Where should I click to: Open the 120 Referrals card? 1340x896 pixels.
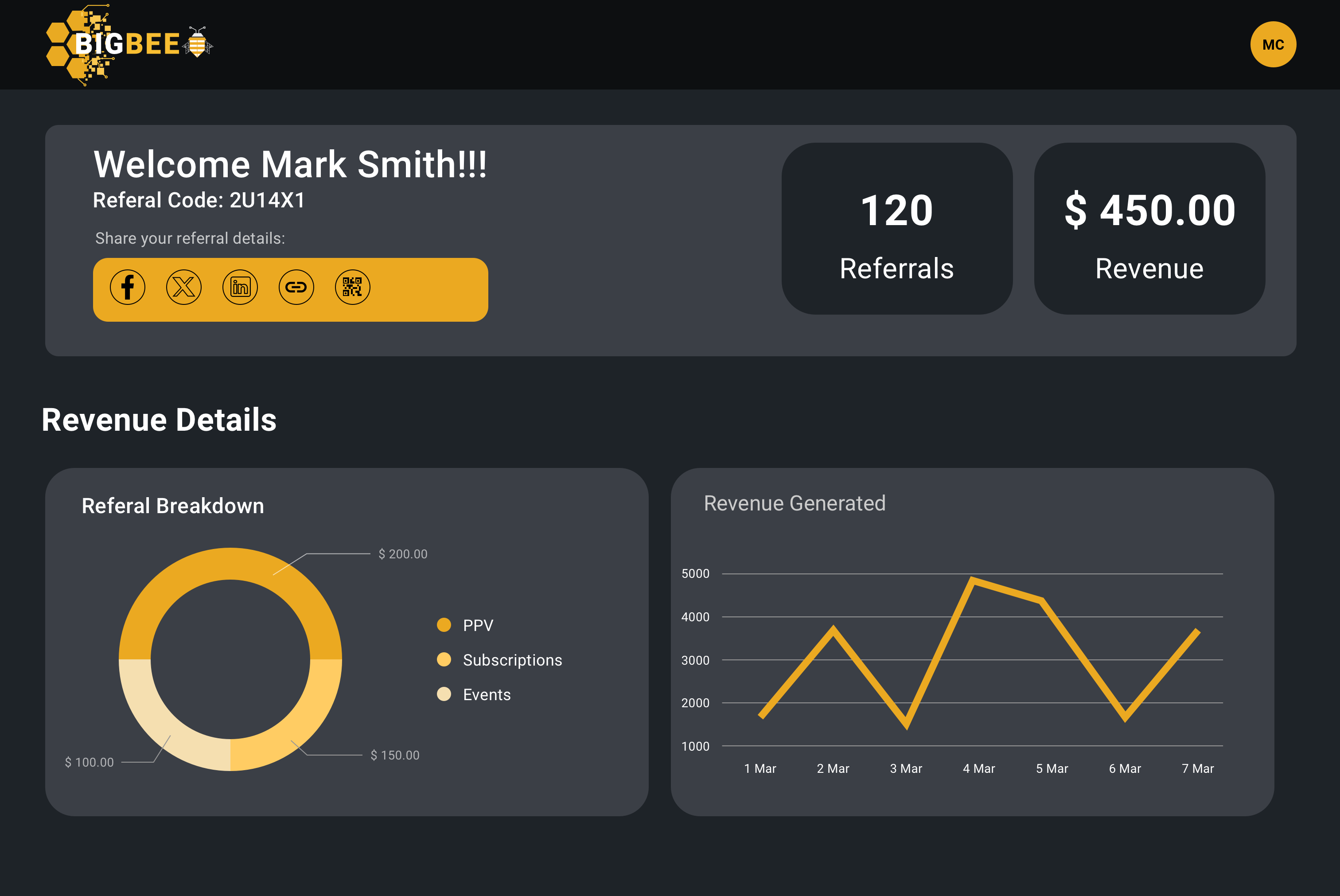tap(896, 229)
